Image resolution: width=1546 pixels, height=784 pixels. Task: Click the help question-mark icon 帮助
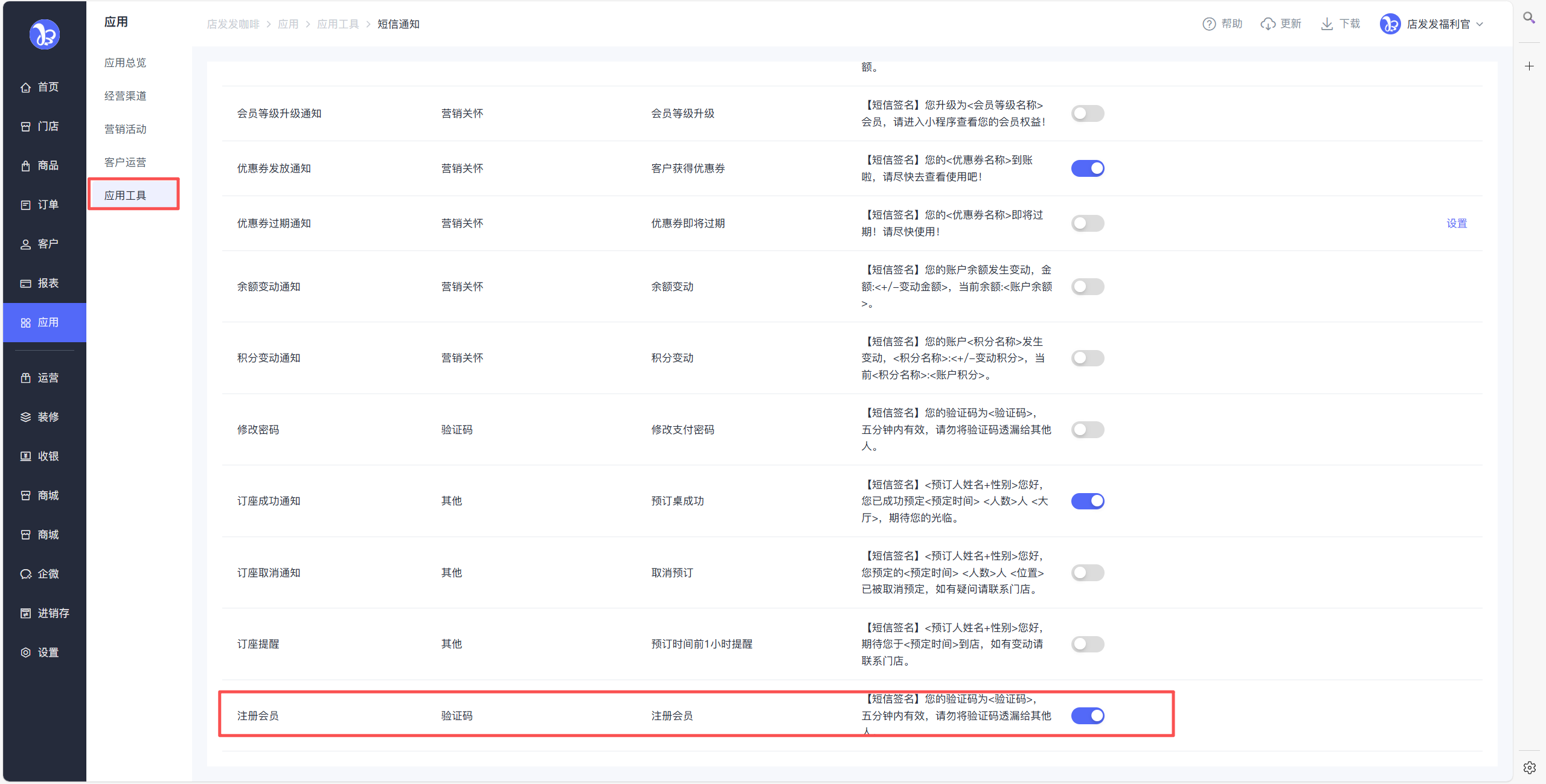tap(1208, 24)
